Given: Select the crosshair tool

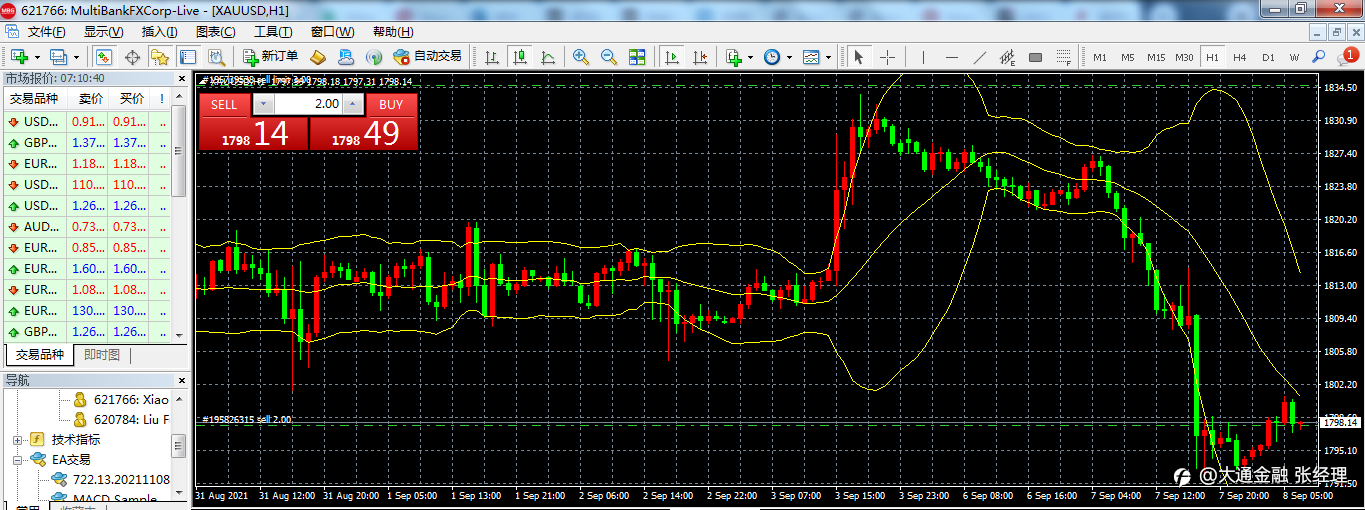Looking at the screenshot, I should [887, 57].
